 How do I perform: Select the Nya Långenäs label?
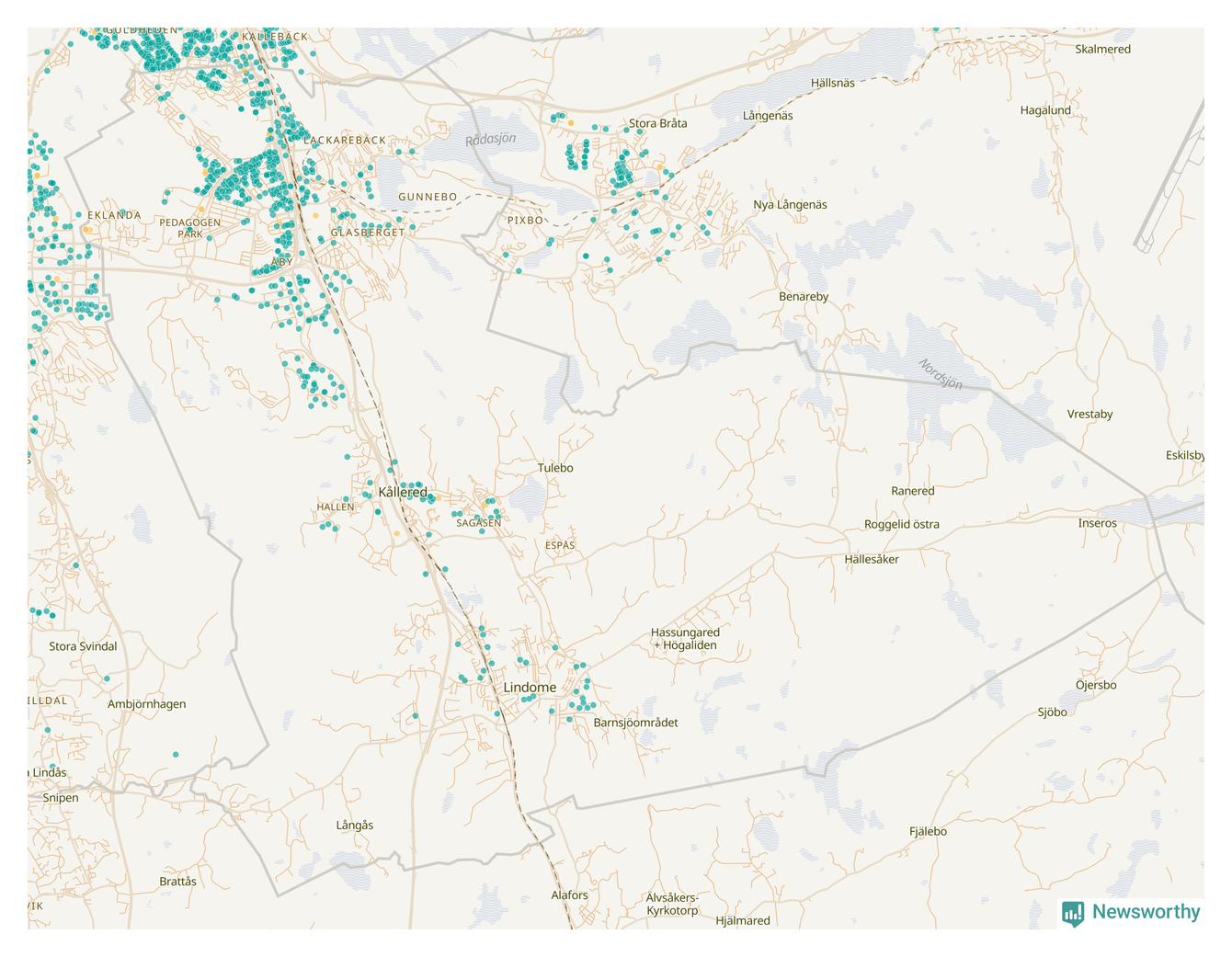tap(790, 205)
